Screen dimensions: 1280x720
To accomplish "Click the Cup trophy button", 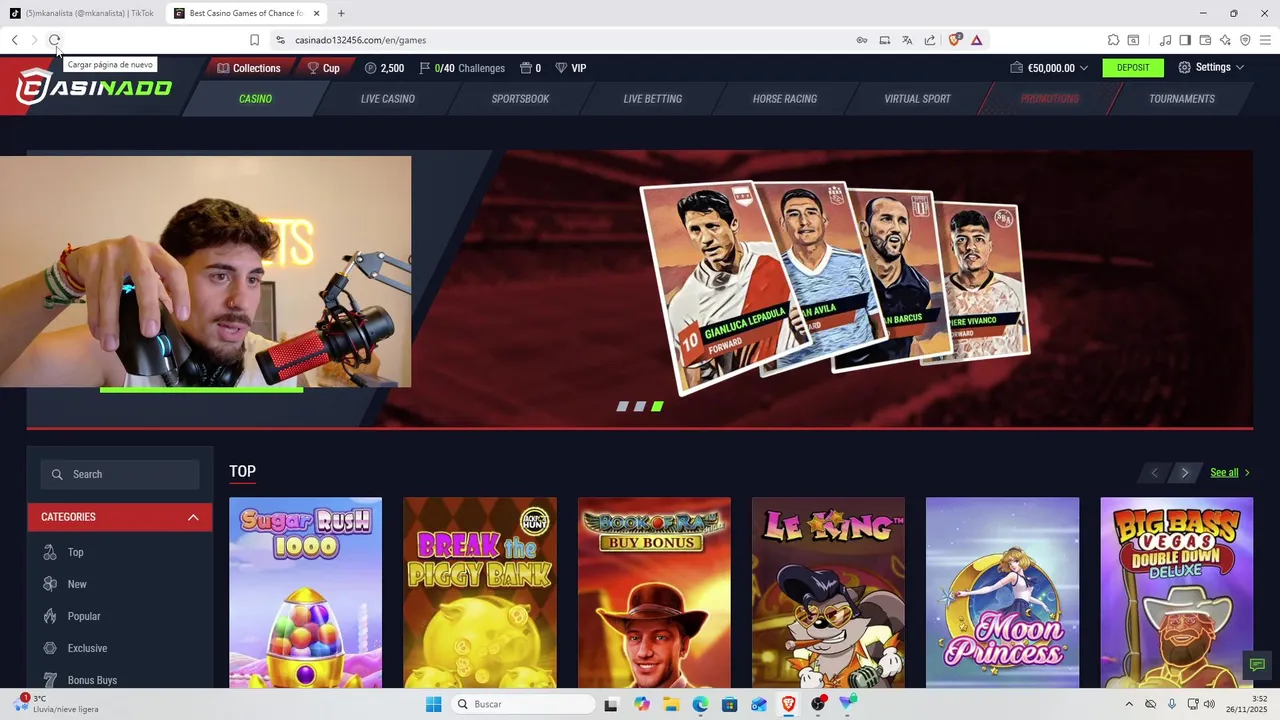I will coord(323,68).
